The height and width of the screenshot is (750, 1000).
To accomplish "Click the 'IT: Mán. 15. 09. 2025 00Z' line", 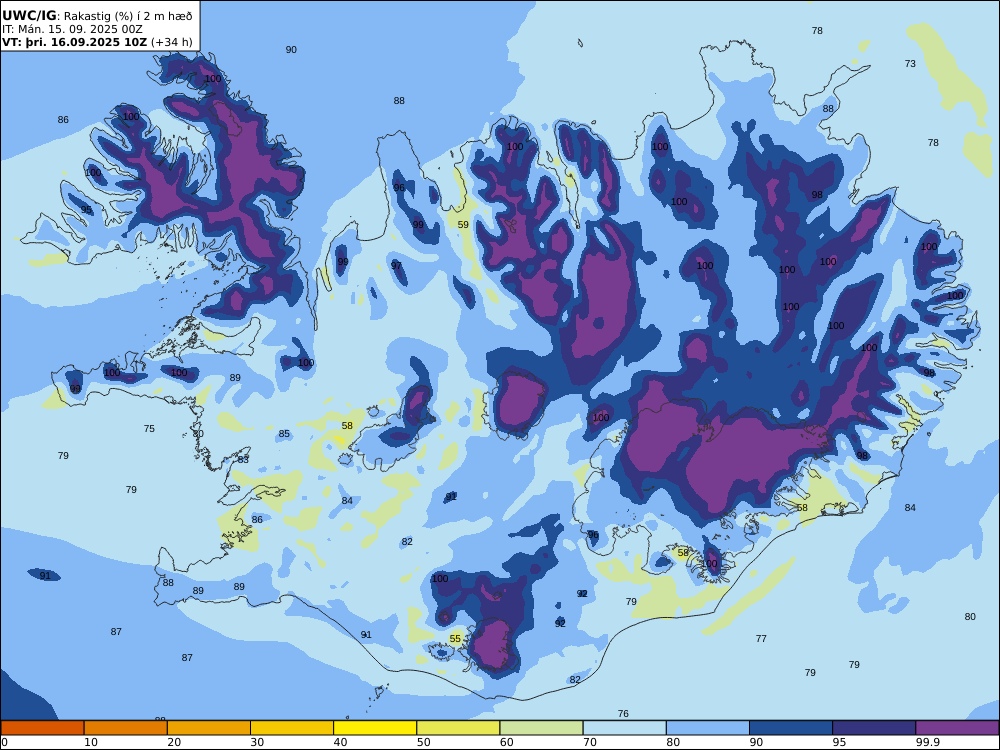I will click(x=72, y=29).
